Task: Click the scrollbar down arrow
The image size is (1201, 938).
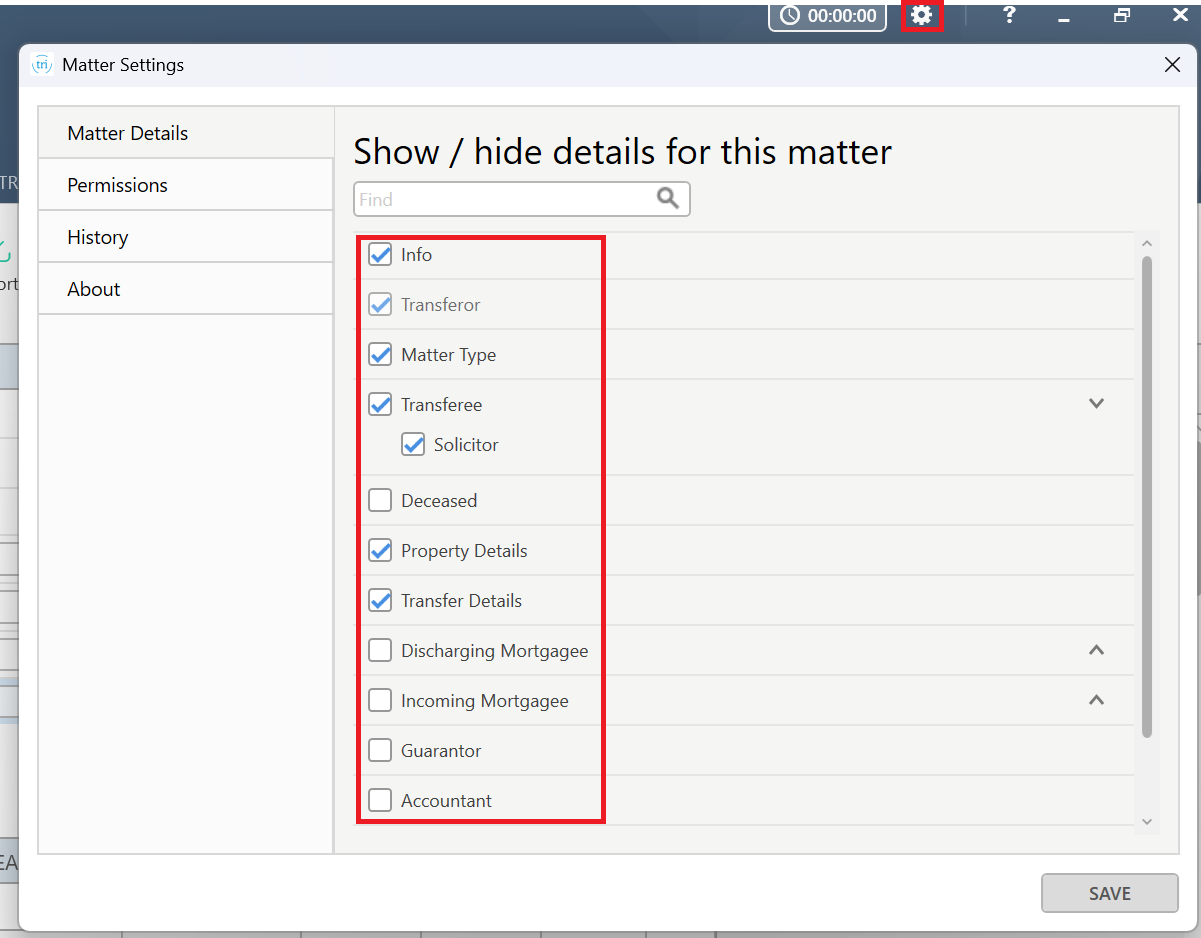Action: click(x=1147, y=822)
